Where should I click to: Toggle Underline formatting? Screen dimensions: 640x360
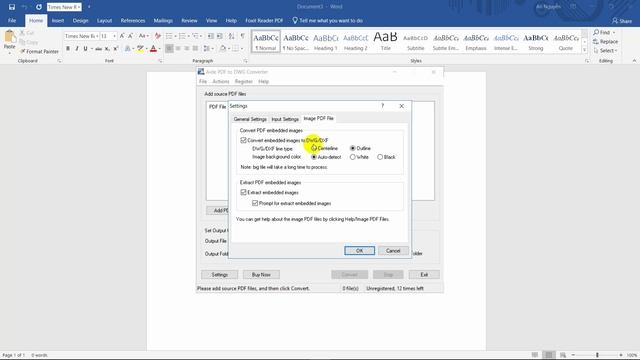click(x=85, y=49)
